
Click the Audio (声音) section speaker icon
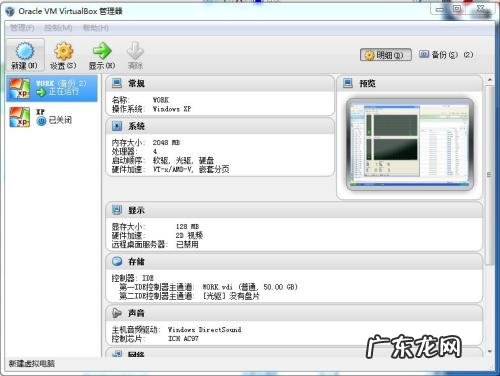click(117, 313)
